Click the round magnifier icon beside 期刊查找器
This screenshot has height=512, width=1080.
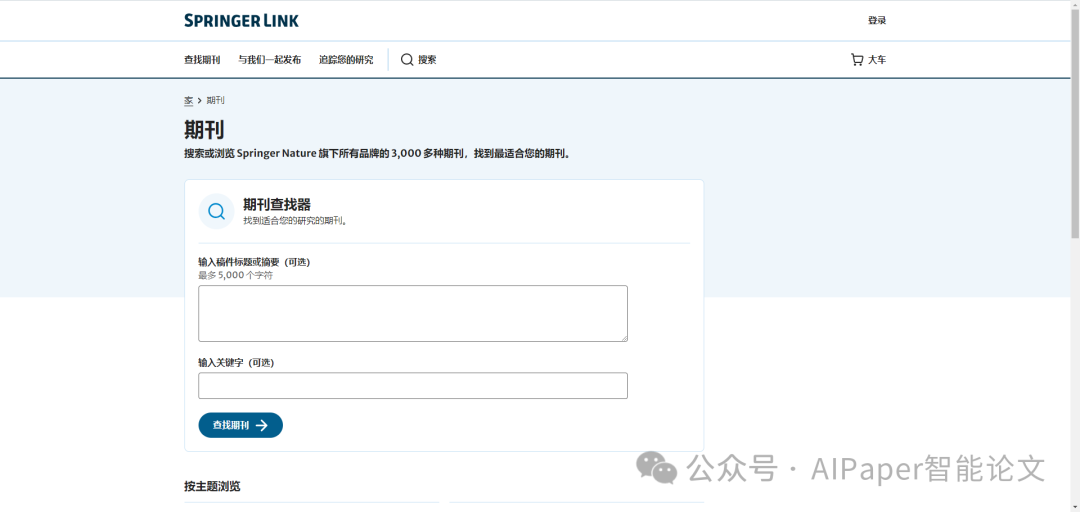[216, 211]
